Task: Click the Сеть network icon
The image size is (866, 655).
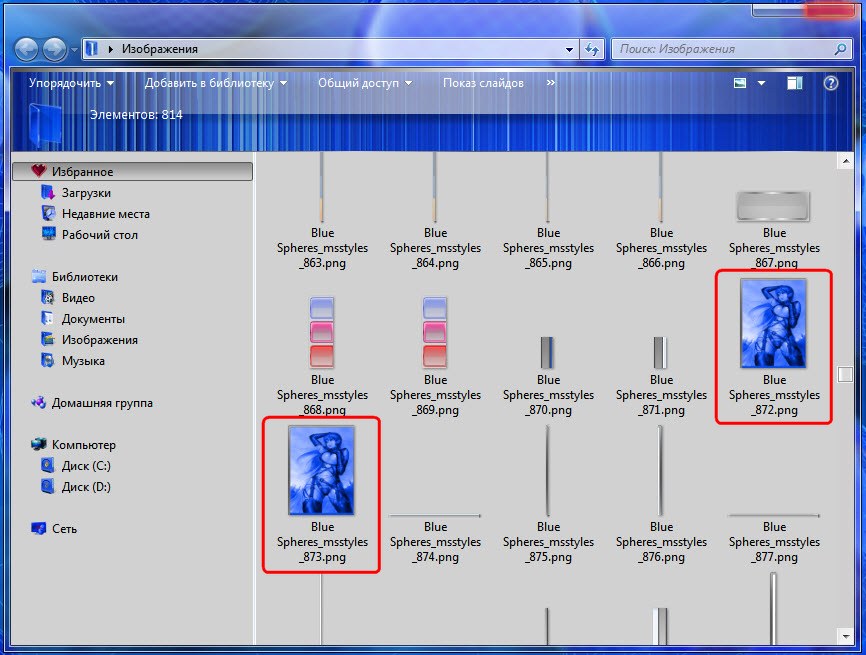Action: [x=39, y=528]
